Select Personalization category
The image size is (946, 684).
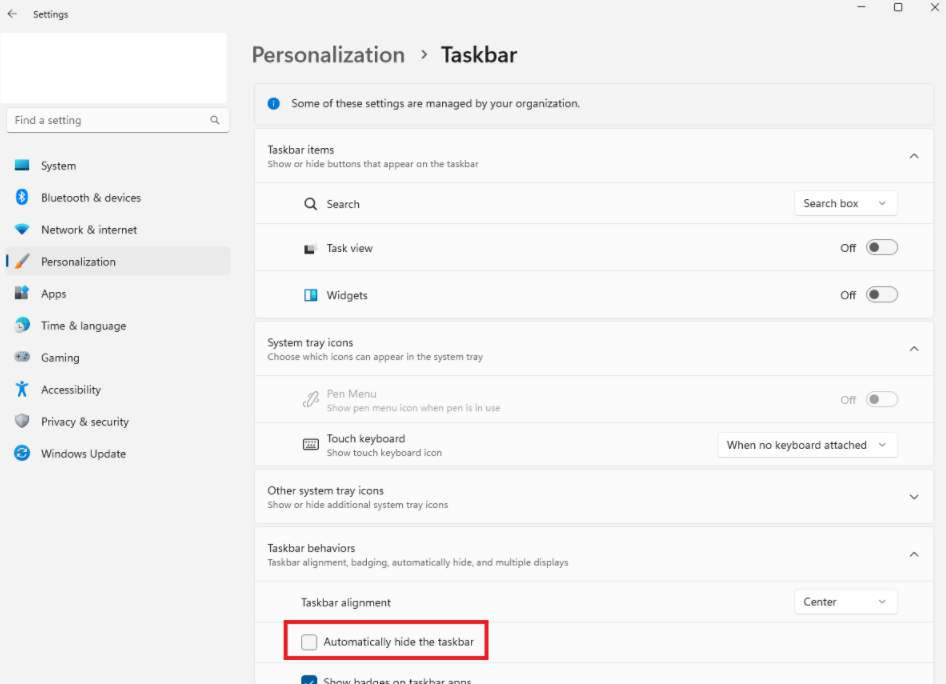coord(118,261)
